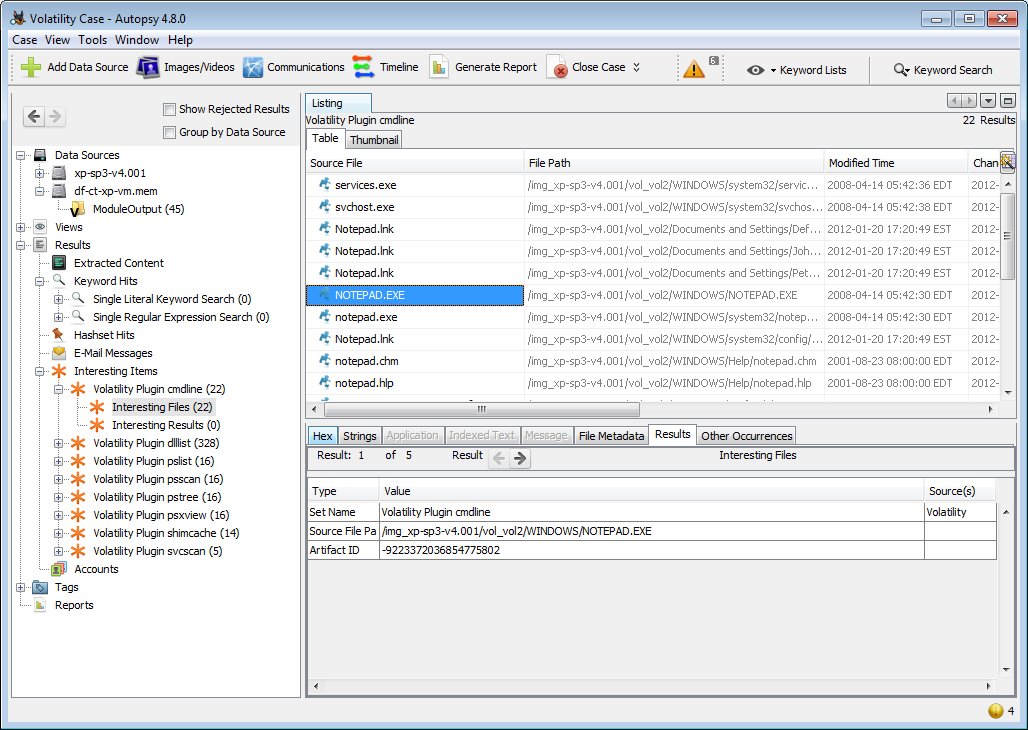Switch to the Thumbnail tab
This screenshot has height=730, width=1028.
click(x=374, y=140)
